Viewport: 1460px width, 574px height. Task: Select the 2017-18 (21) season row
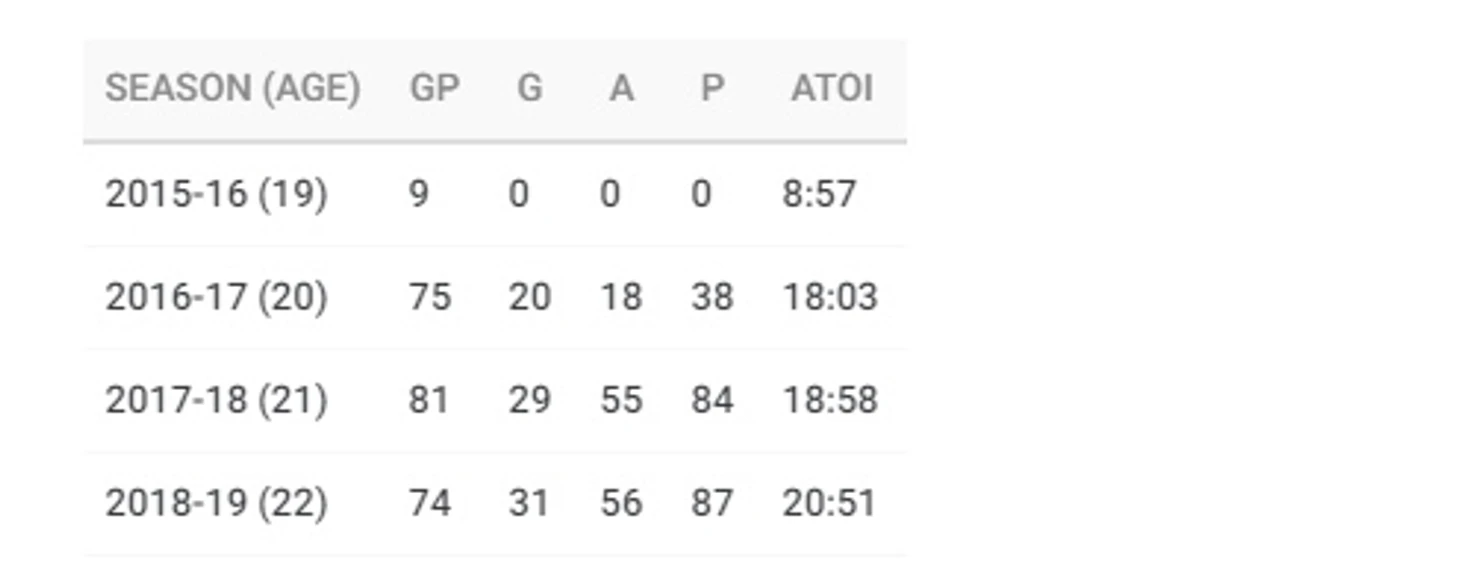click(x=495, y=401)
